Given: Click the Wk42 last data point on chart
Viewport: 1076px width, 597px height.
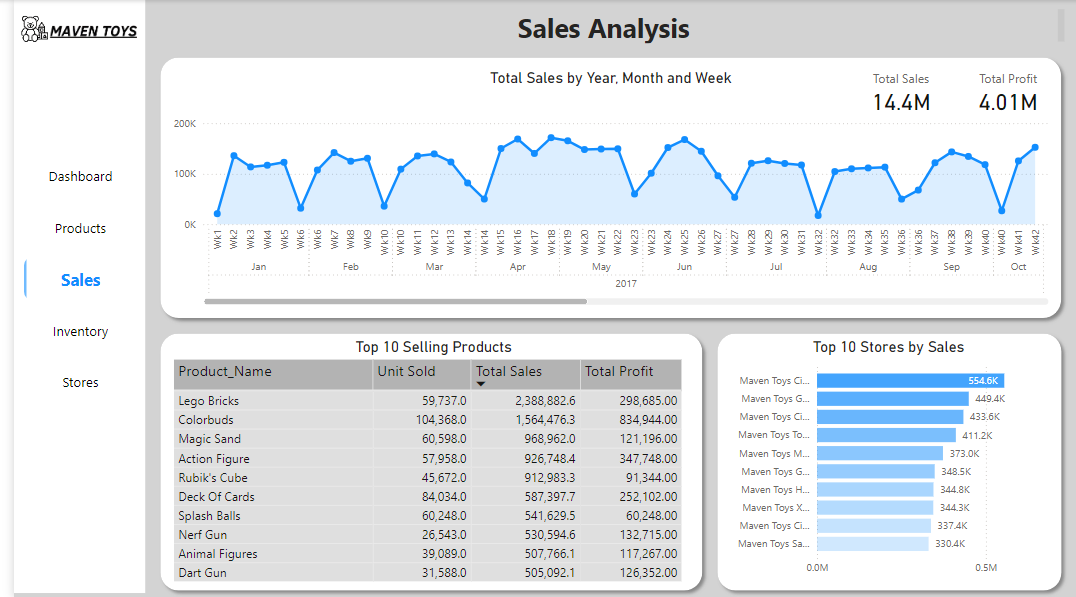Looking at the screenshot, I should [1035, 148].
